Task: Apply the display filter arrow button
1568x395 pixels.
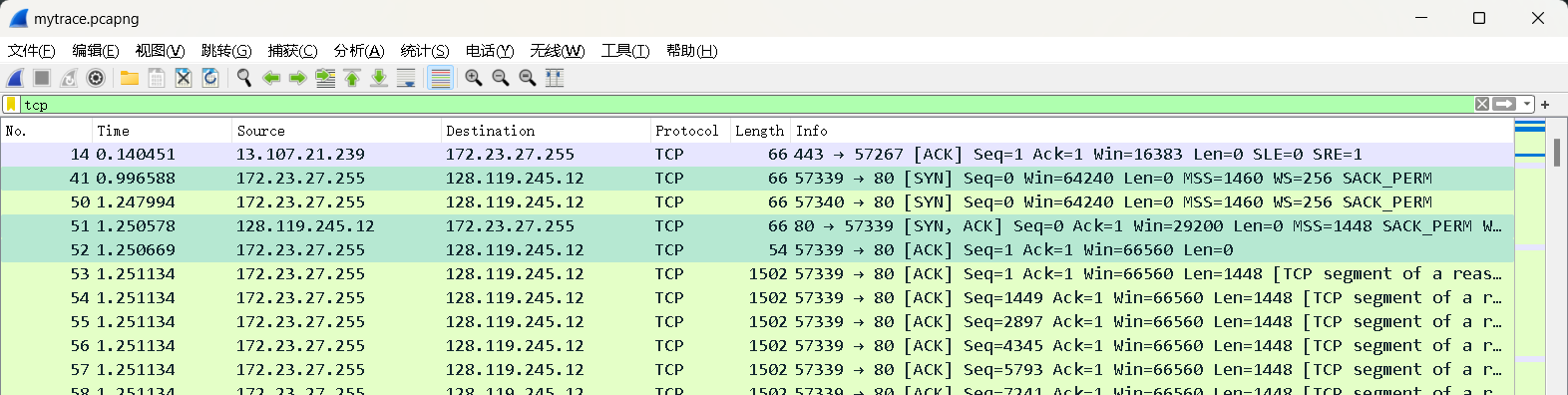Action: coord(1504,104)
